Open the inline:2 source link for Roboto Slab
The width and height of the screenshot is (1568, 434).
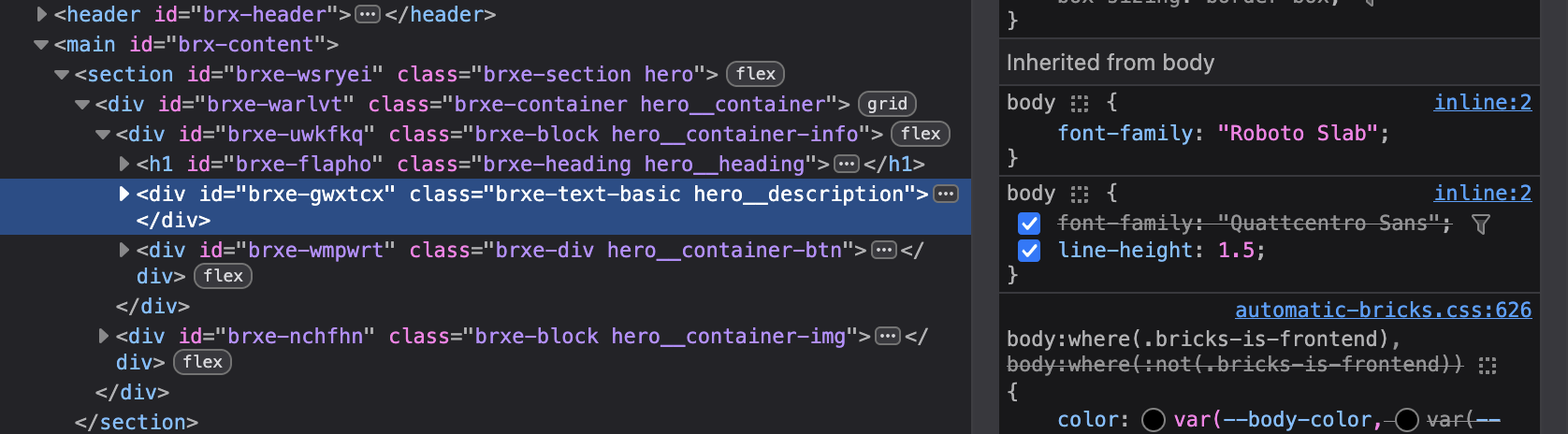coord(1483,102)
